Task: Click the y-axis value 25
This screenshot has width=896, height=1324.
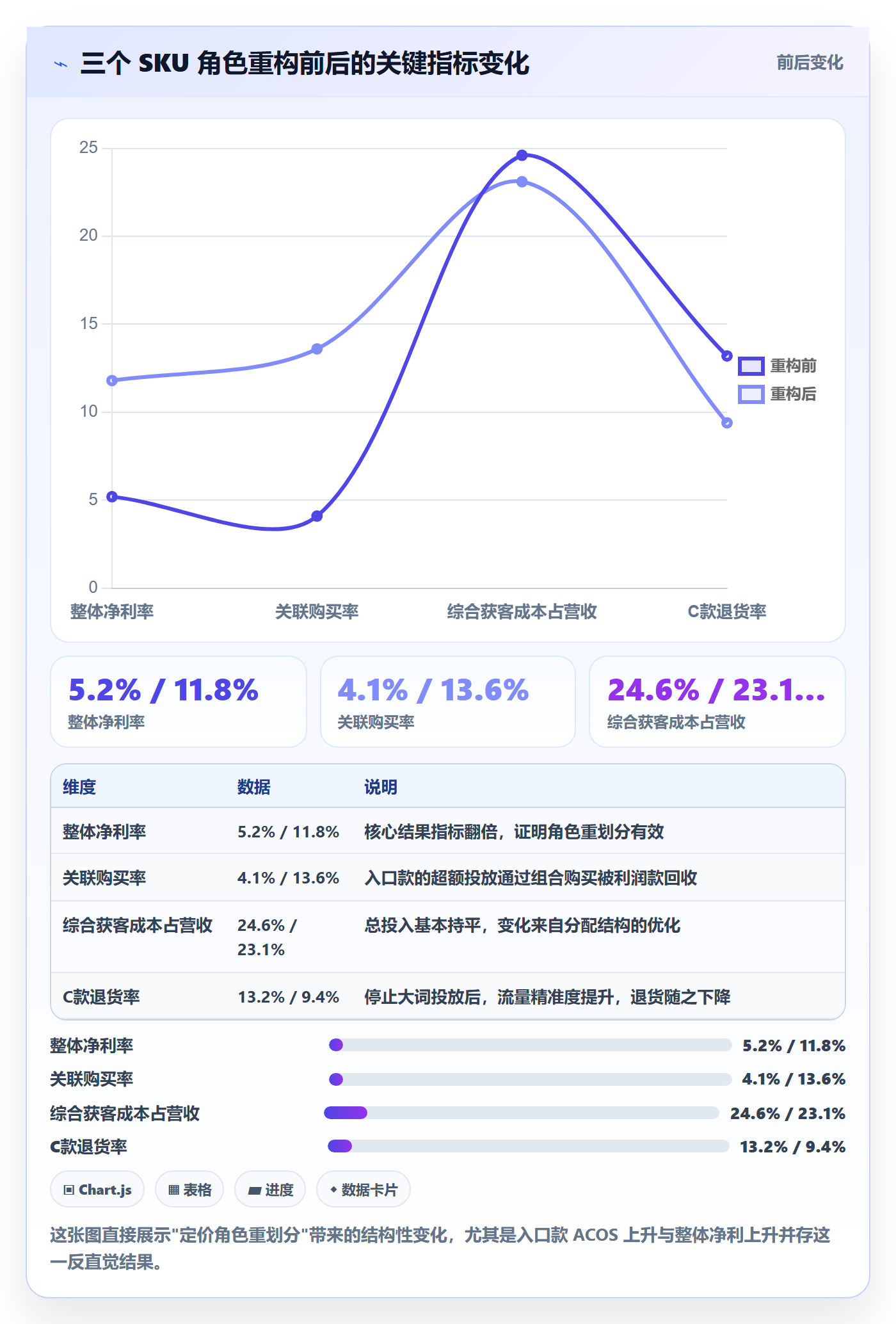Action: coord(88,148)
